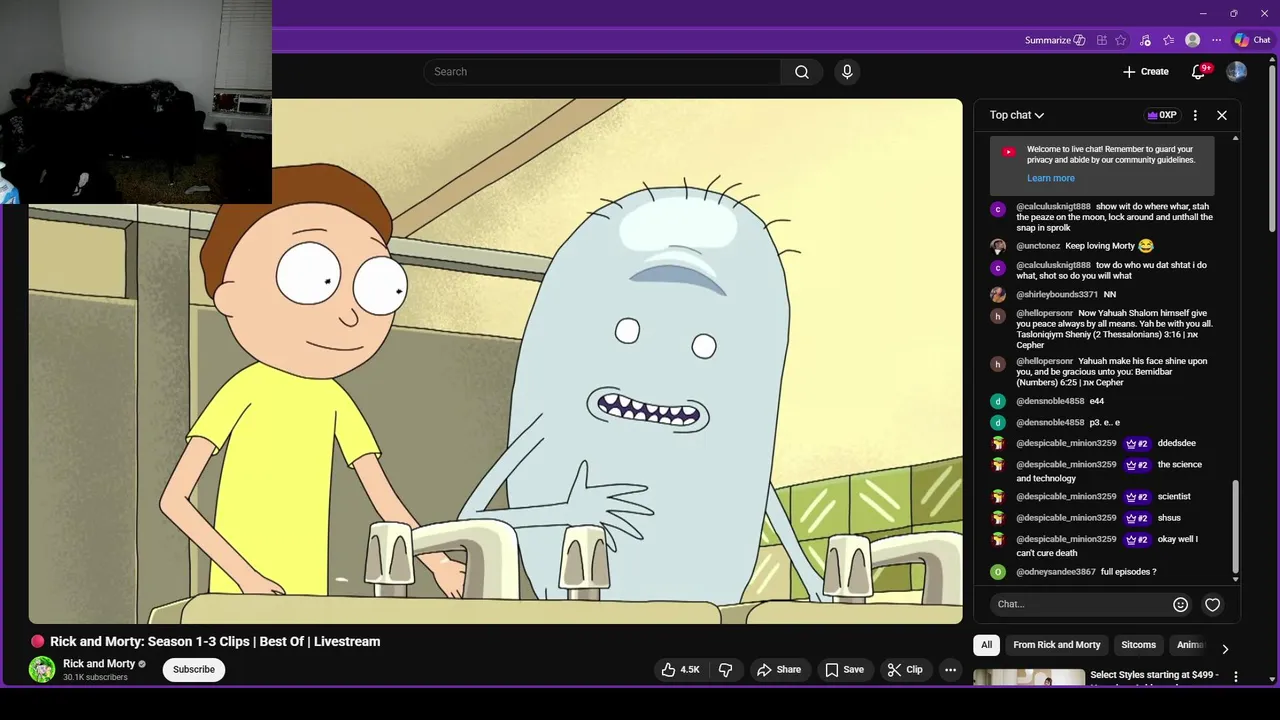Create a Clip of the livestream
This screenshot has height=720, width=1280.
(905, 670)
